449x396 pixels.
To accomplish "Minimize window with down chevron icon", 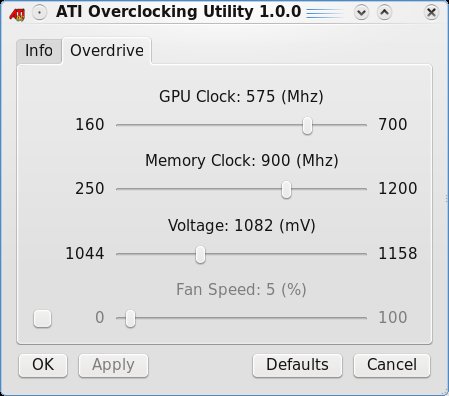I will point(361,13).
